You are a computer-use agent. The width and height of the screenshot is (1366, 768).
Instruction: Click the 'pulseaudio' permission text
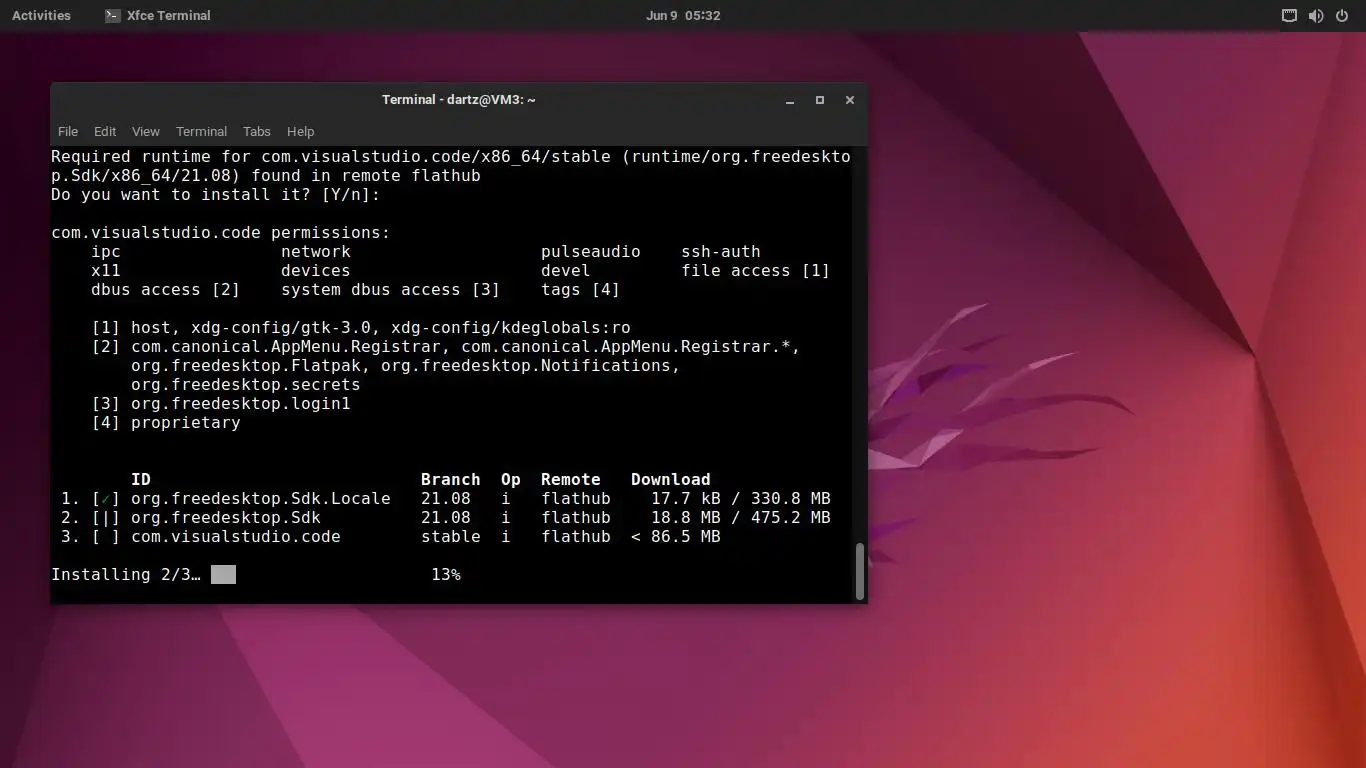click(x=591, y=251)
